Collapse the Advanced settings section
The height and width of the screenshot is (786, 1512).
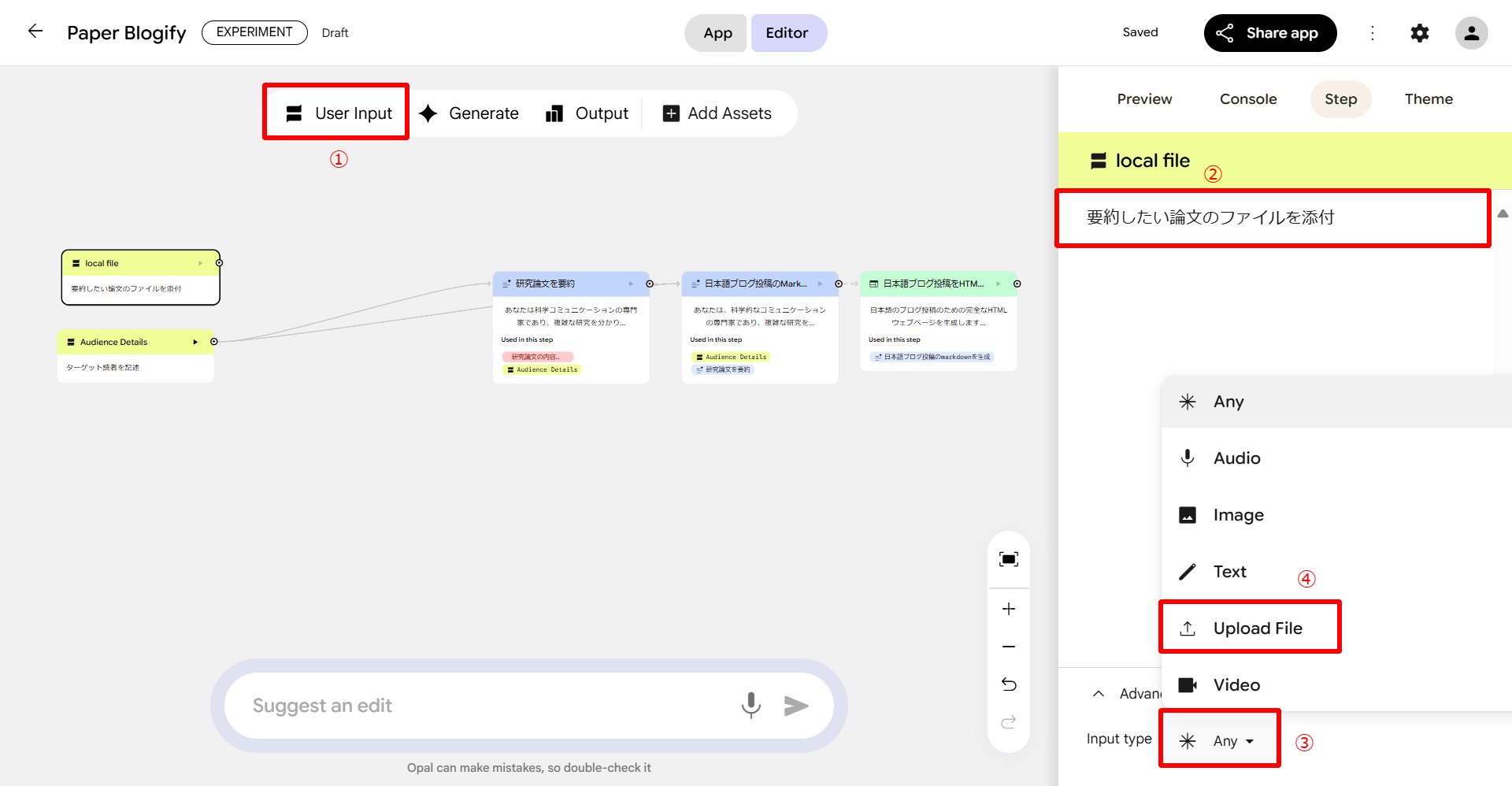(x=1099, y=694)
